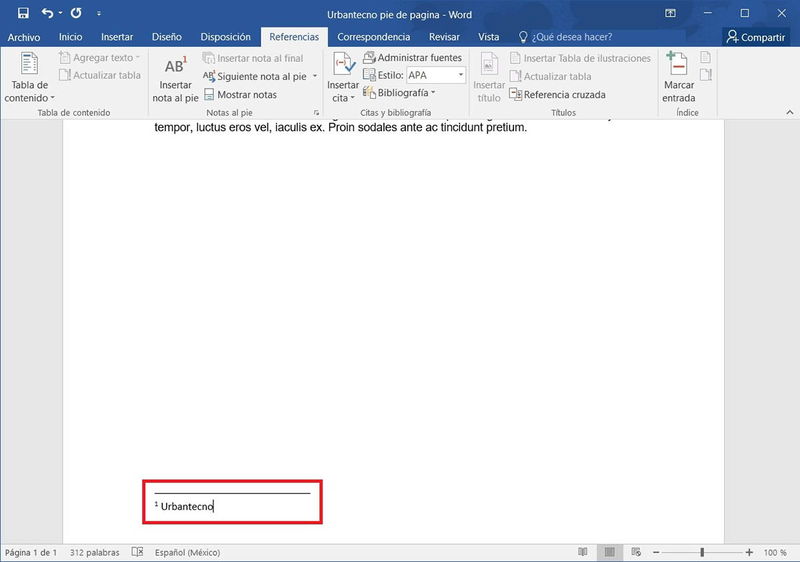The width and height of the screenshot is (800, 562).
Task: Open the undo history dropdown arrow
Action: pos(60,13)
